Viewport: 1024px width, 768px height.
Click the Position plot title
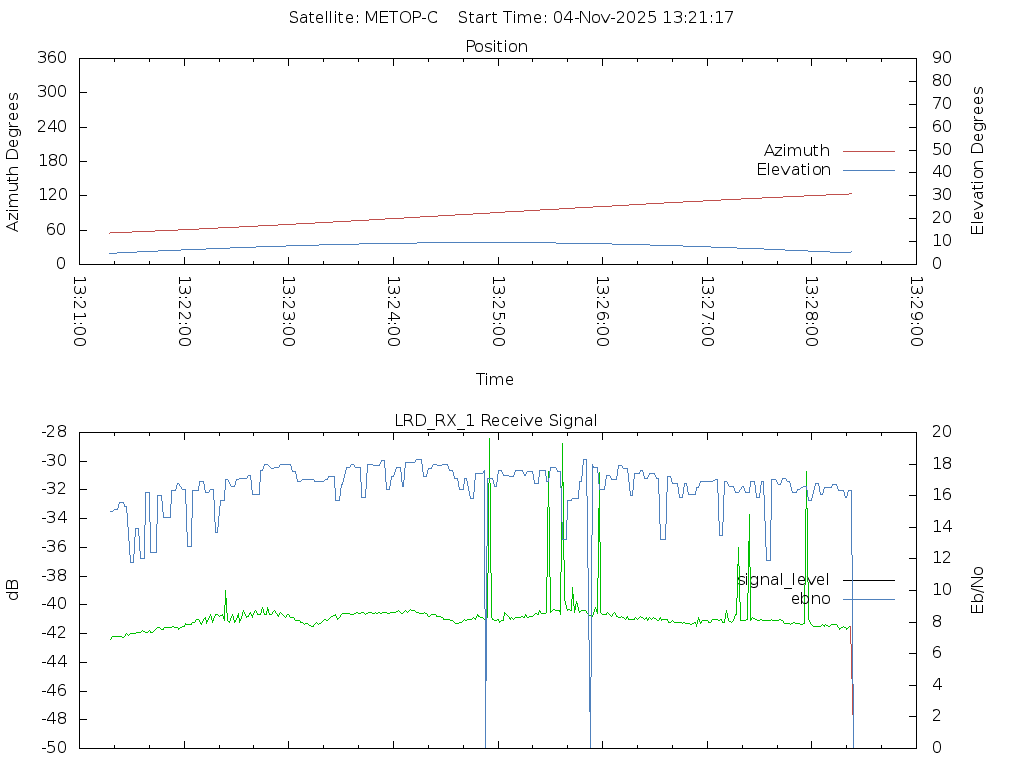497,47
